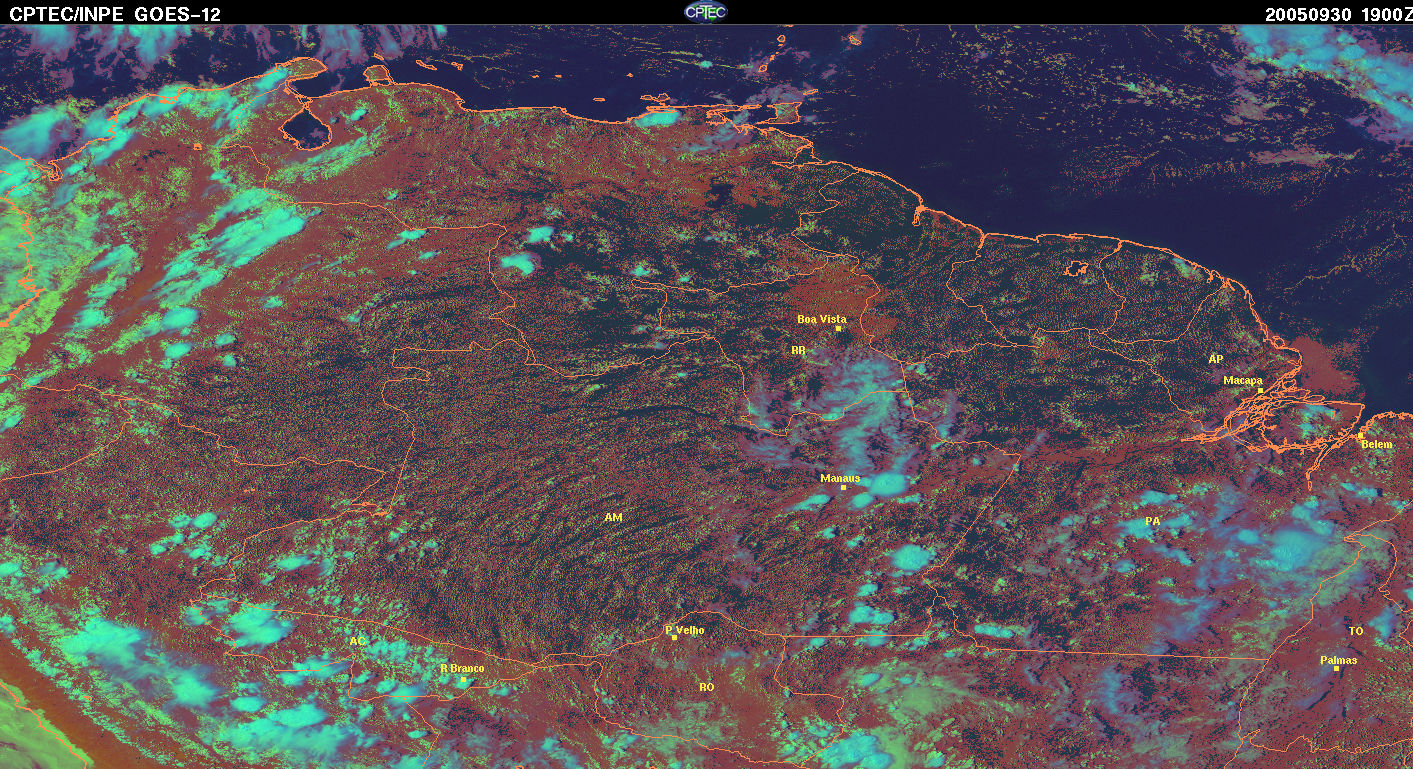The image size is (1413, 769).
Task: Click the Boa Vista city marker square
Action: click(838, 329)
